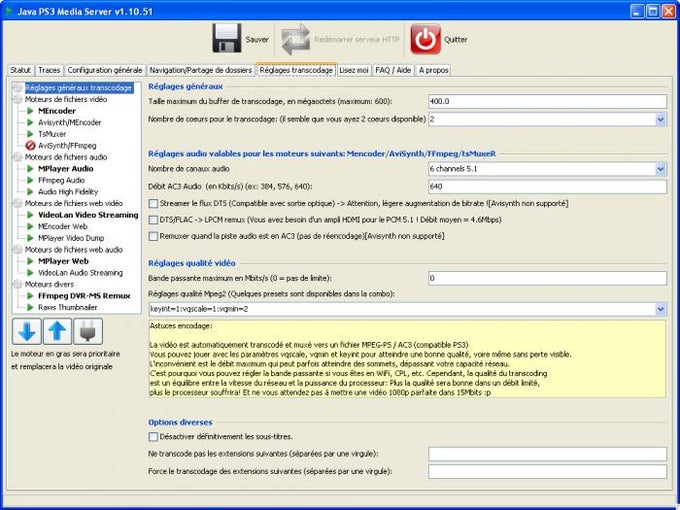Screen dimensions: 680x510
Task: Click the green arrow icon beside MPlayer Web
Action: pos(30,261)
